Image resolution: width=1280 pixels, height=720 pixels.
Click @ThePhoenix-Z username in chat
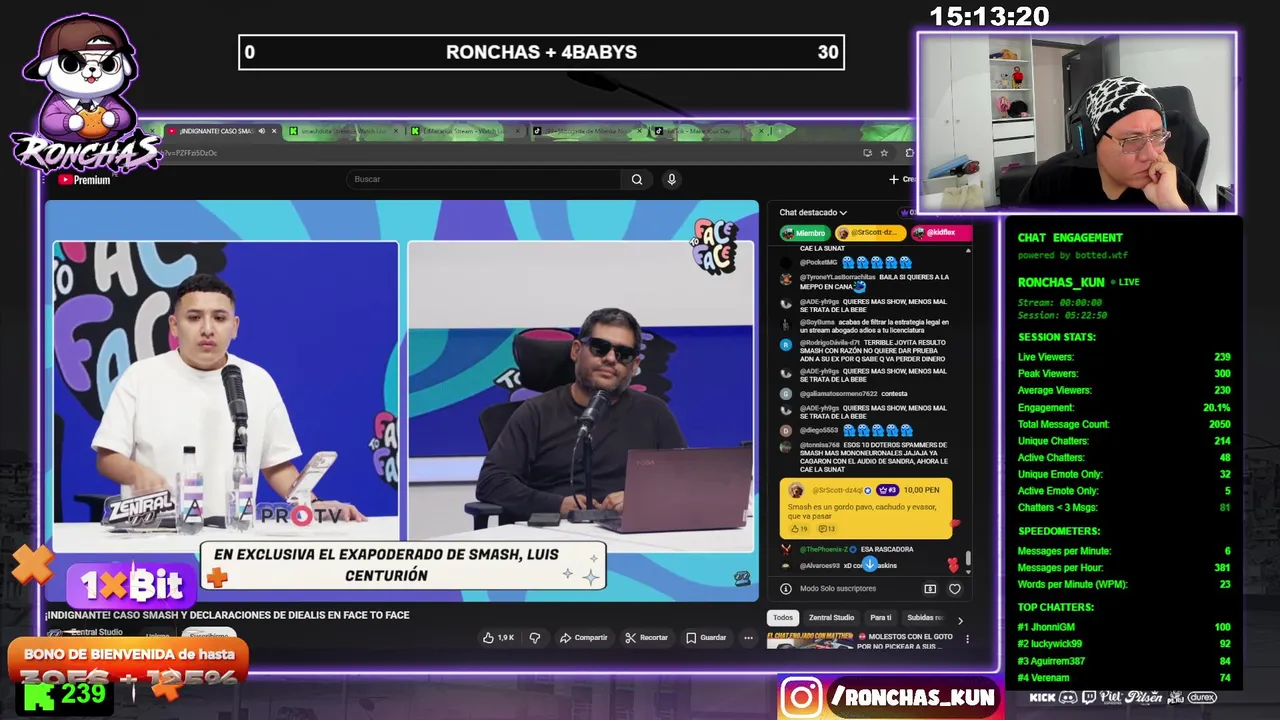pos(823,549)
